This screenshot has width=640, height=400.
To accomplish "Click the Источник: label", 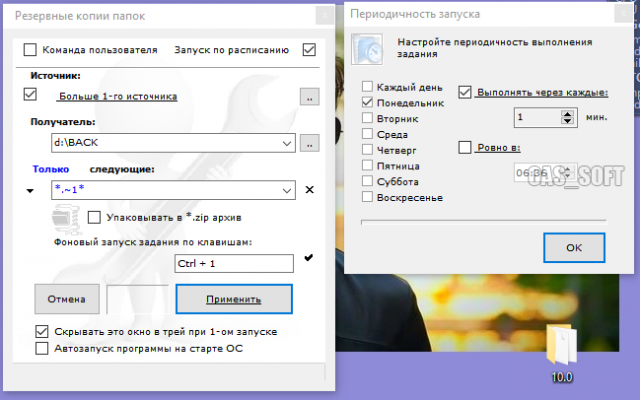I will pos(56,76).
